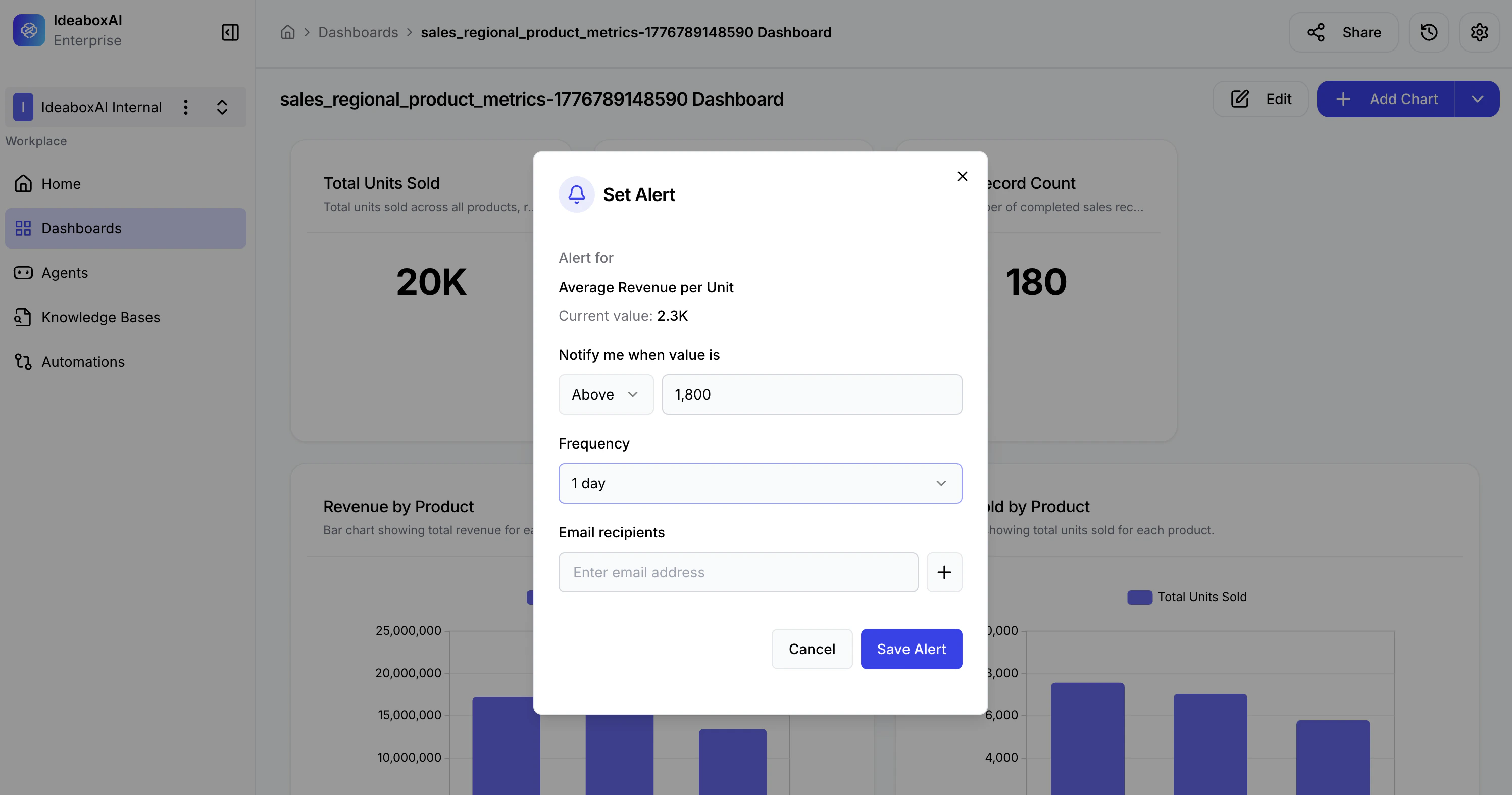Click Cancel in Set Alert dialog
The image size is (1512, 795).
(x=812, y=649)
